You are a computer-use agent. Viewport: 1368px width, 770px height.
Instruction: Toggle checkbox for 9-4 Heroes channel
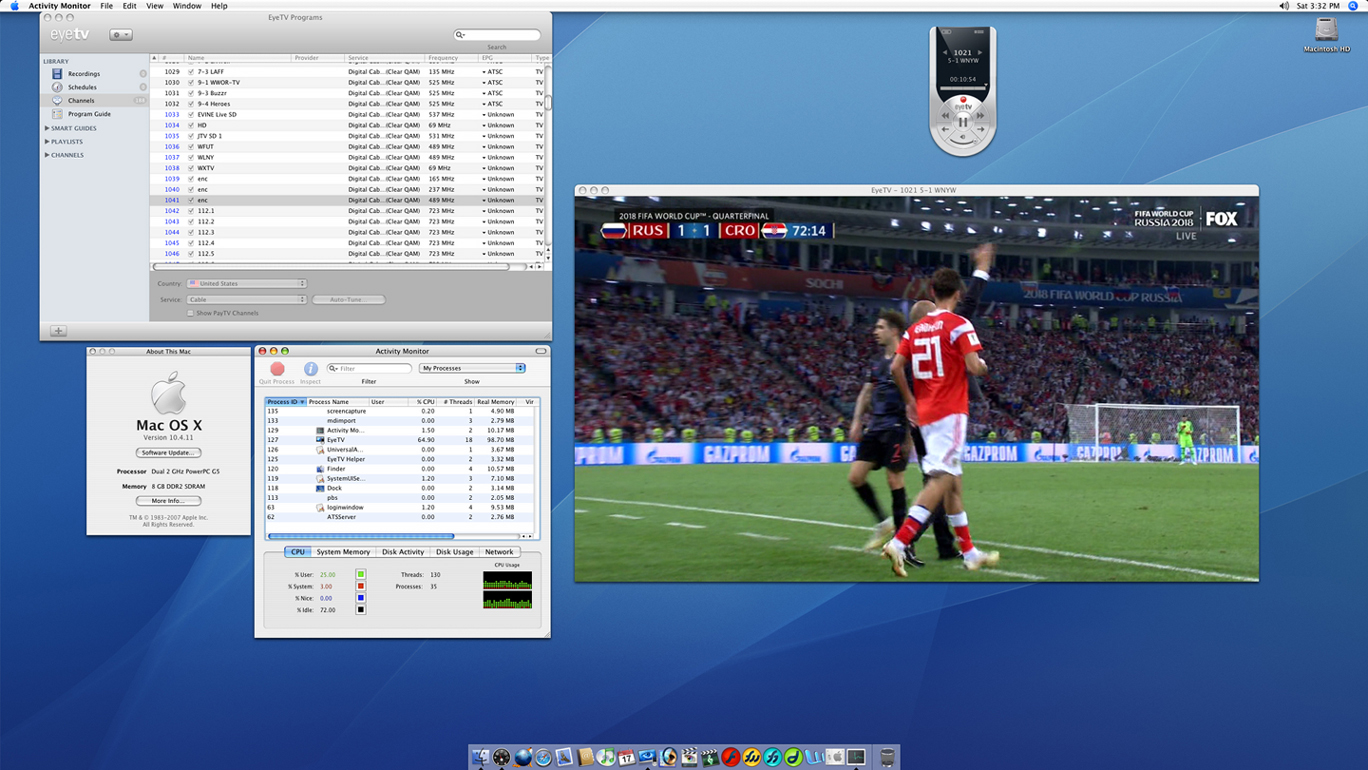pos(191,104)
